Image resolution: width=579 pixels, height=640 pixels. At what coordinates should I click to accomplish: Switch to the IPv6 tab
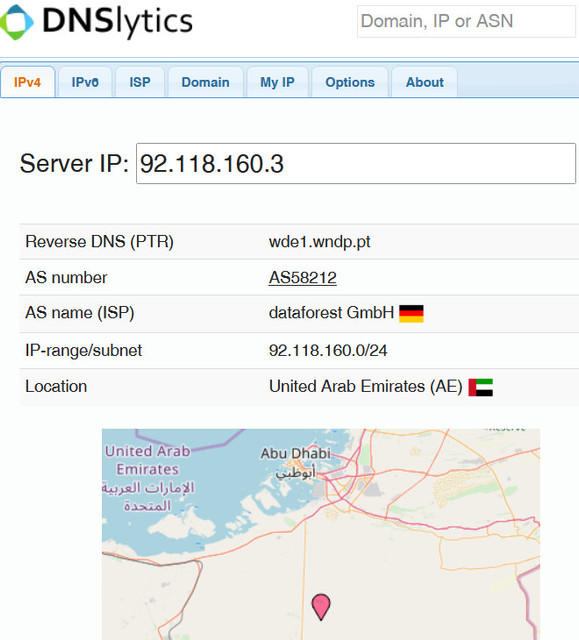85,82
